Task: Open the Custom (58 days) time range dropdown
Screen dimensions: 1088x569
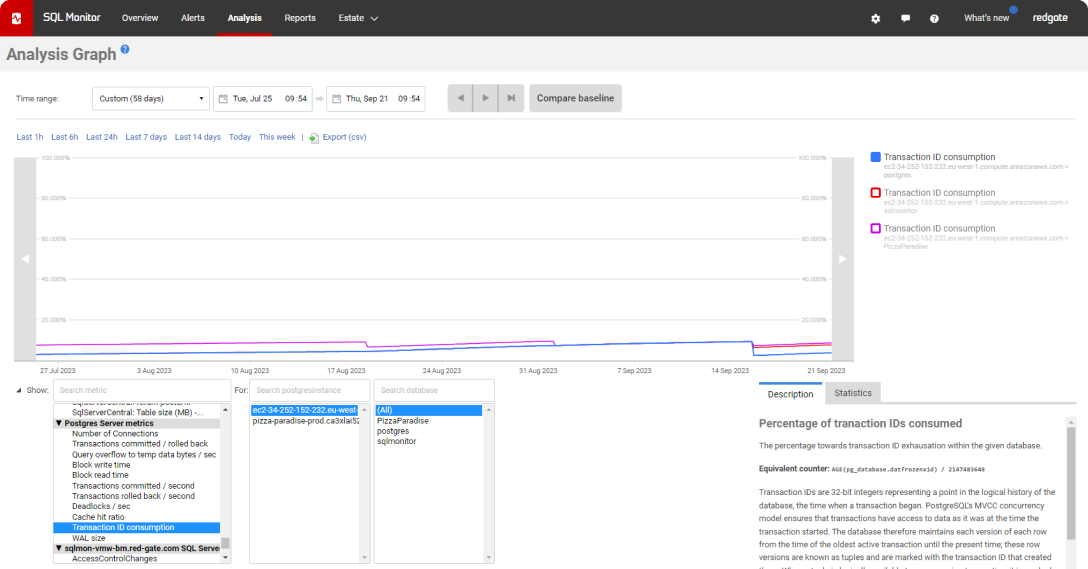Action: pyautogui.click(x=151, y=99)
